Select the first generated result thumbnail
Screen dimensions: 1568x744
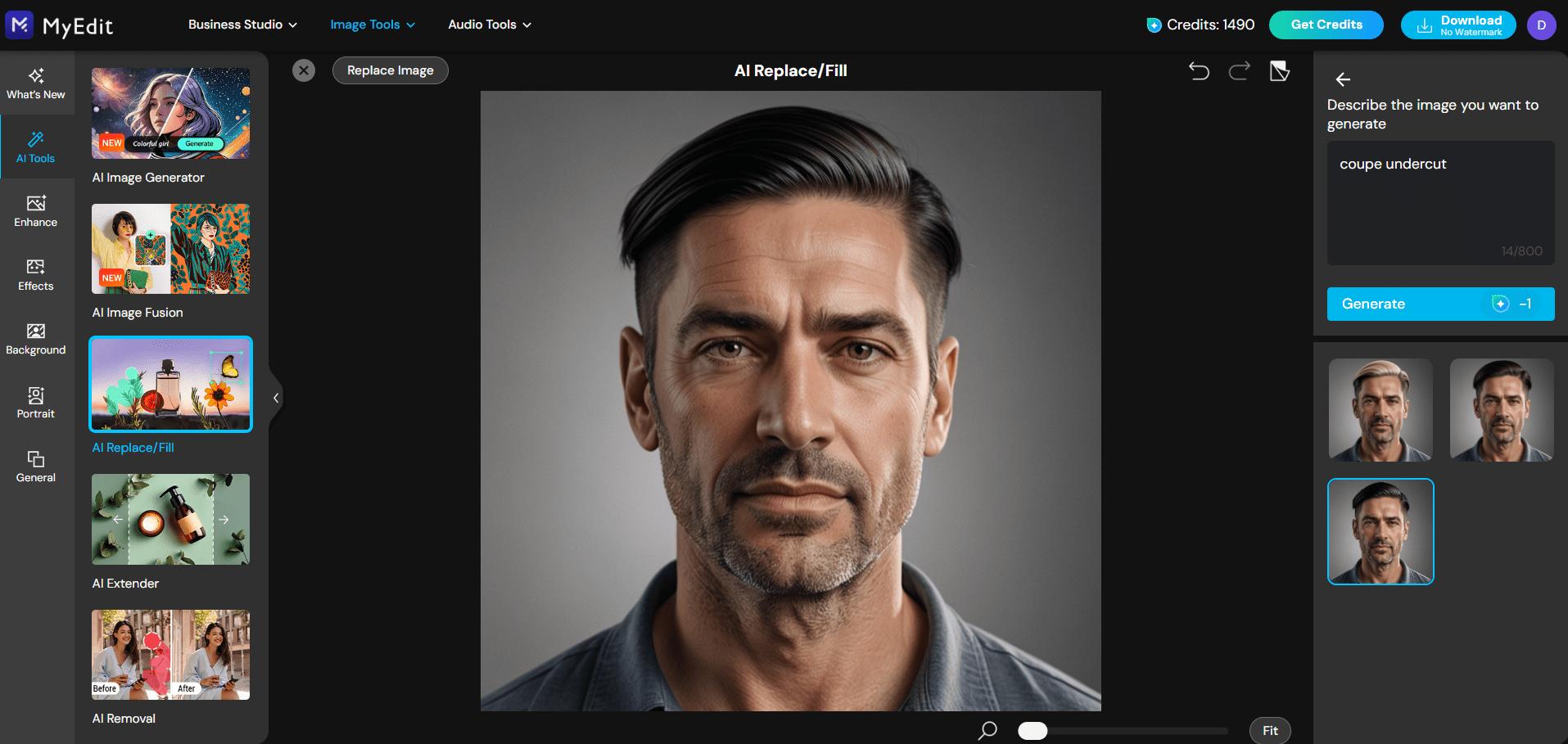[1380, 410]
